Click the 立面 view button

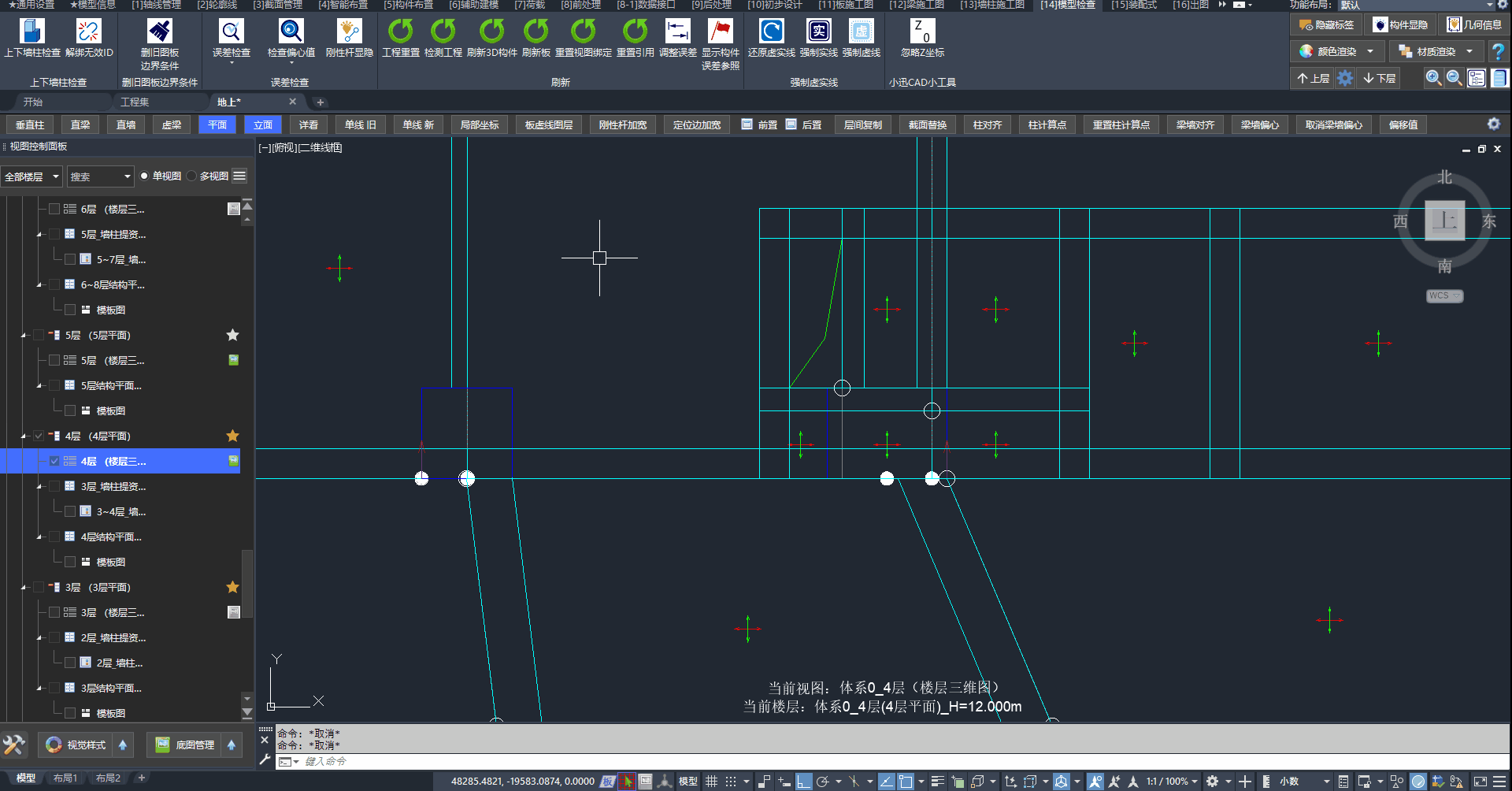[x=263, y=124]
